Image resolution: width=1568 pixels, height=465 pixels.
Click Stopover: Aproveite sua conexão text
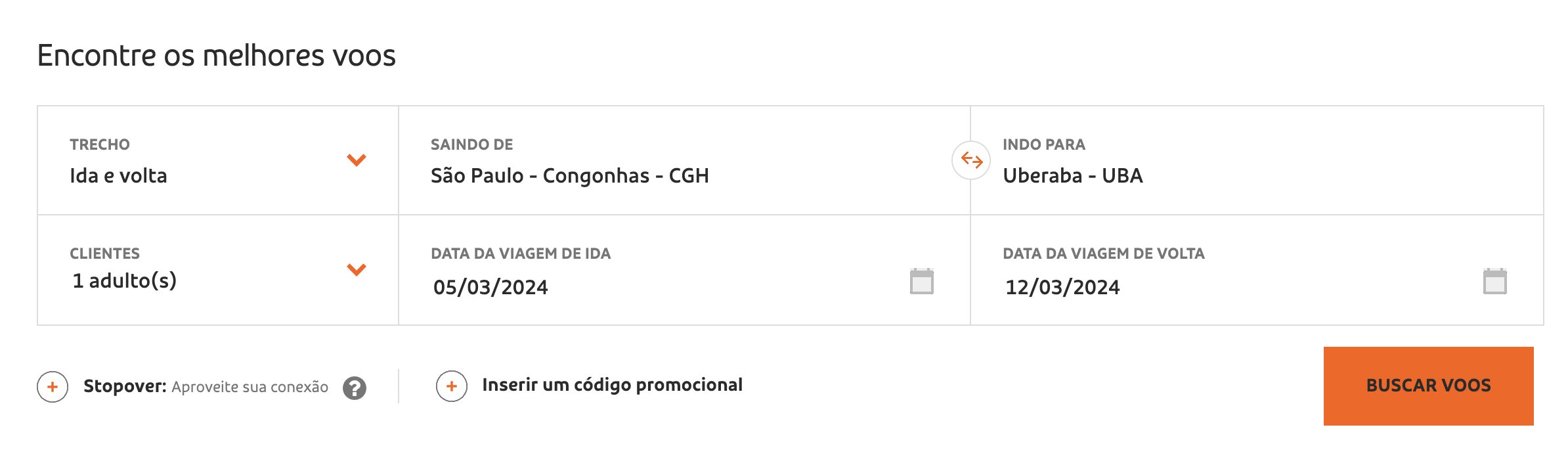click(206, 386)
